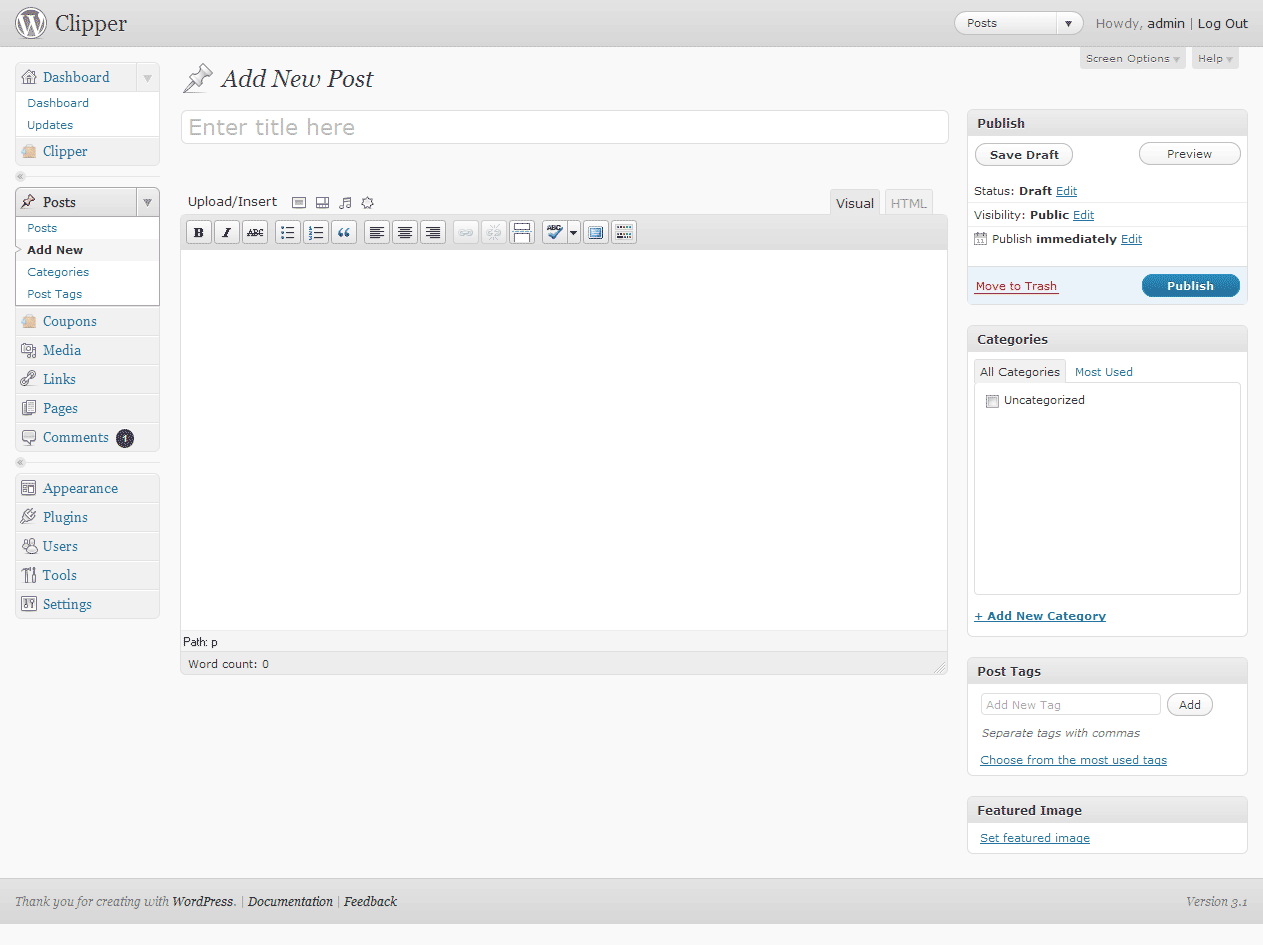Image resolution: width=1263 pixels, height=945 pixels.
Task: Show the kitchen sink toolbar row
Action: click(x=624, y=233)
